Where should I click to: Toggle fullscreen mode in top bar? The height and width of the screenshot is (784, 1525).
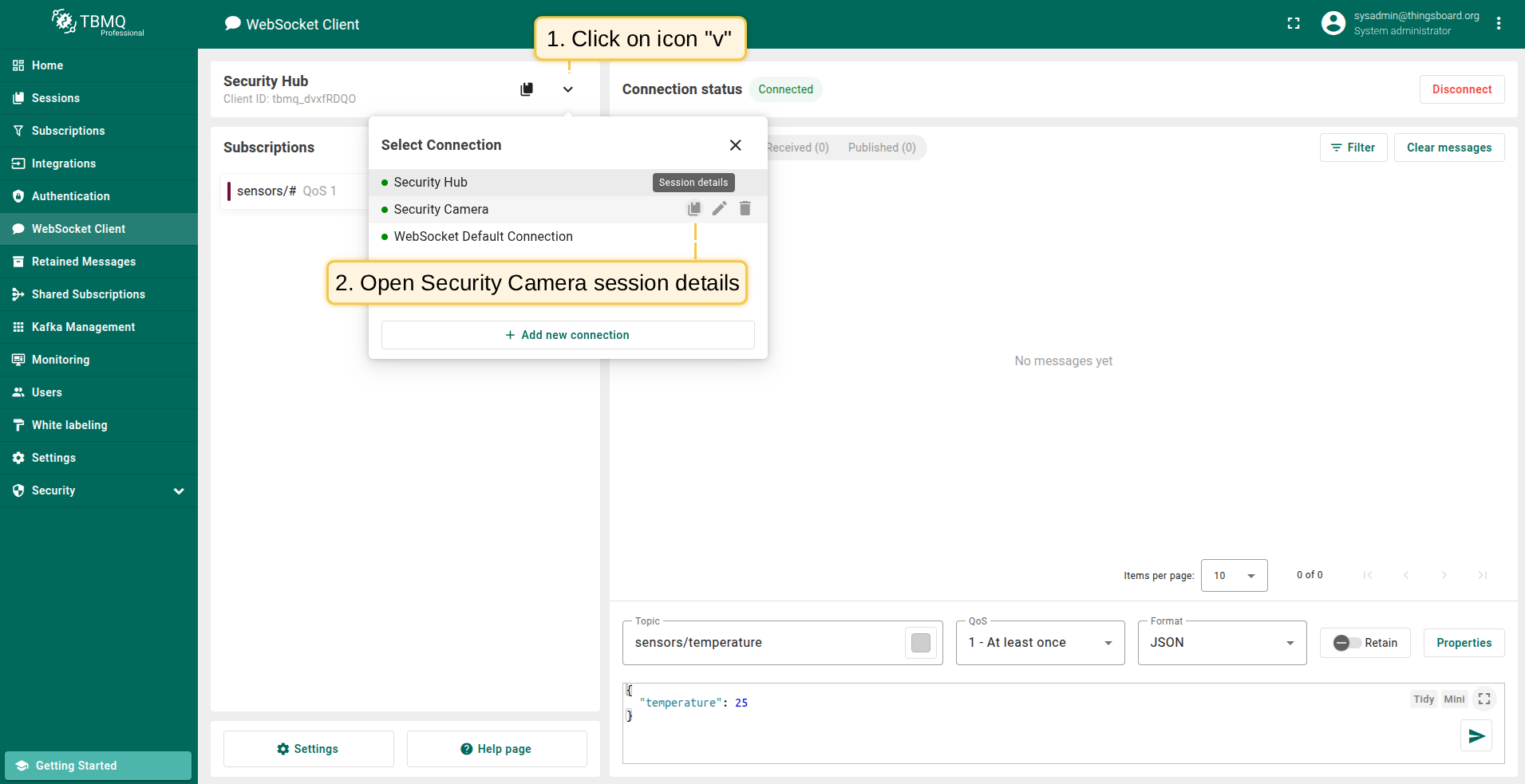(x=1294, y=24)
